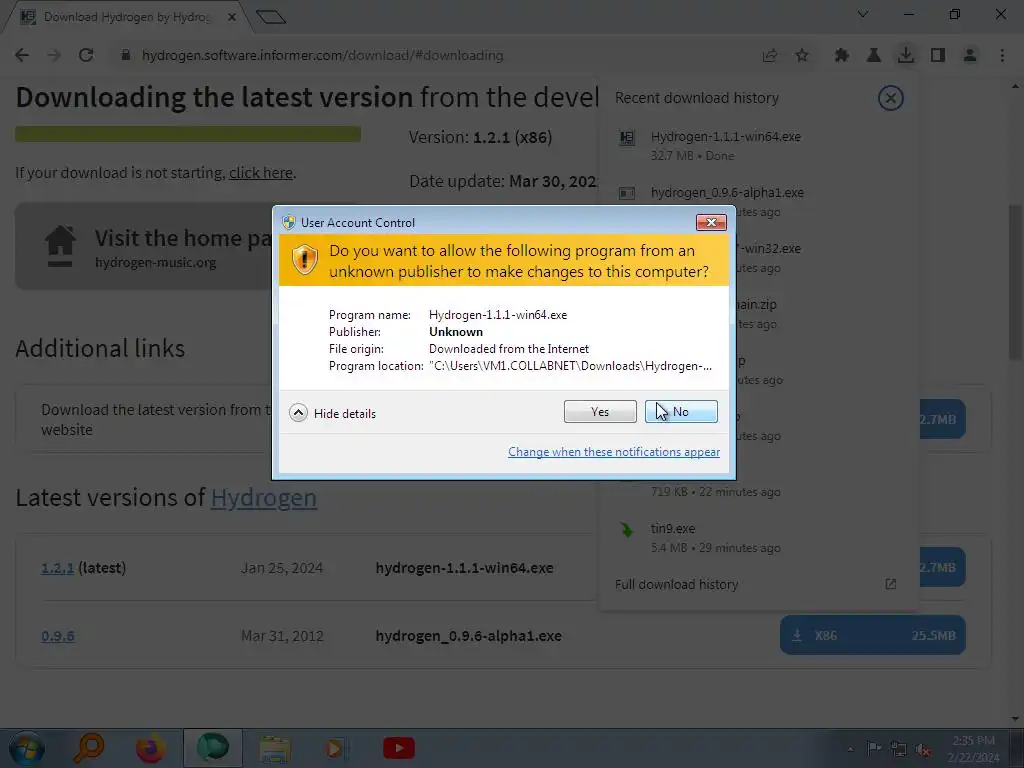Toggle the browser side panel icon
Screen dimensions: 1024x768
[938, 56]
